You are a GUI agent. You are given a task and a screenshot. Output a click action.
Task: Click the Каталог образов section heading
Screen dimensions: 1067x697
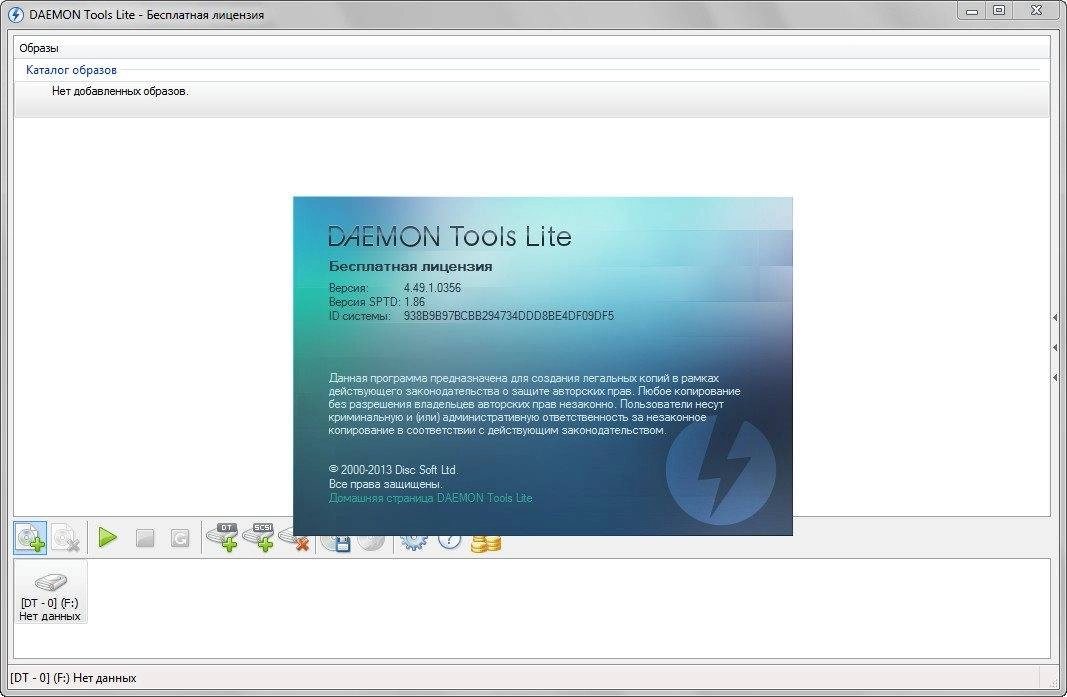click(x=71, y=69)
